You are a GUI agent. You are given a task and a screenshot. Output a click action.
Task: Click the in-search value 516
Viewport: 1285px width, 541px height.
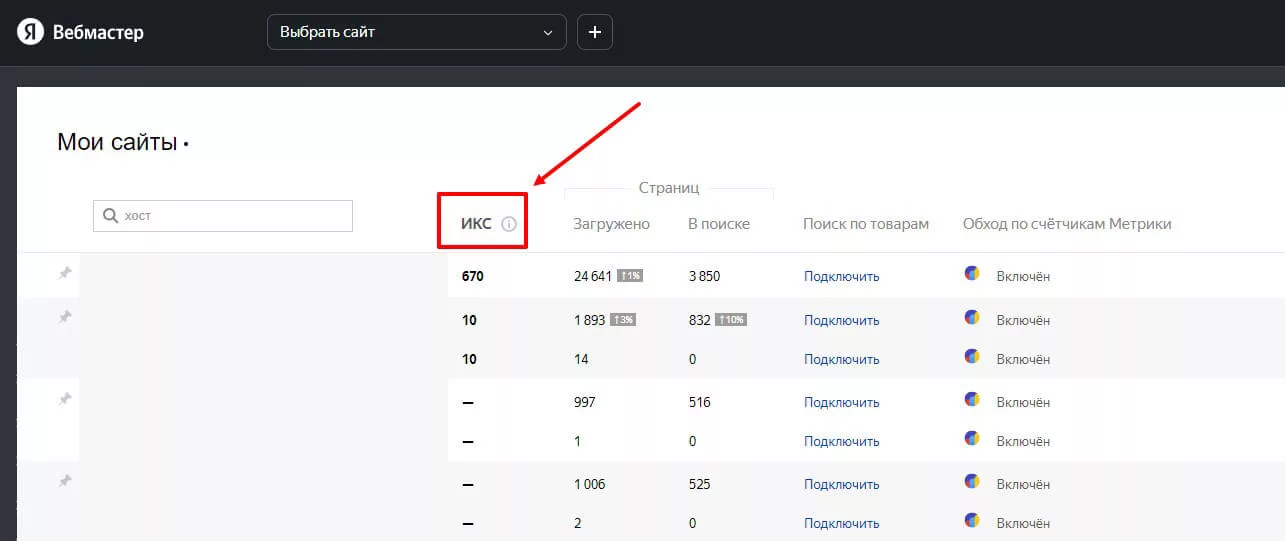pyautogui.click(x=700, y=402)
